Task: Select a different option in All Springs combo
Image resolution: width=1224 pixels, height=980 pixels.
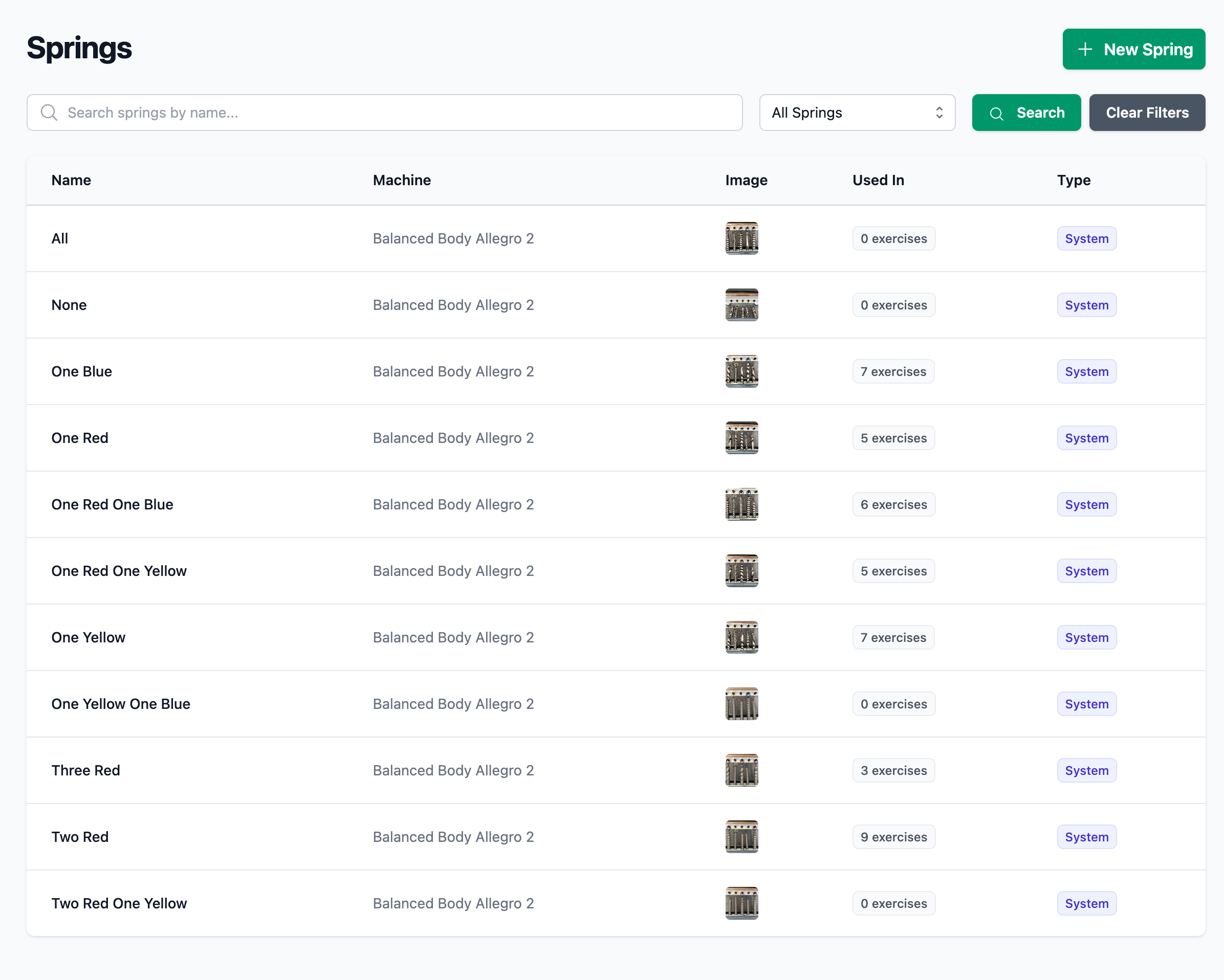Action: [857, 113]
